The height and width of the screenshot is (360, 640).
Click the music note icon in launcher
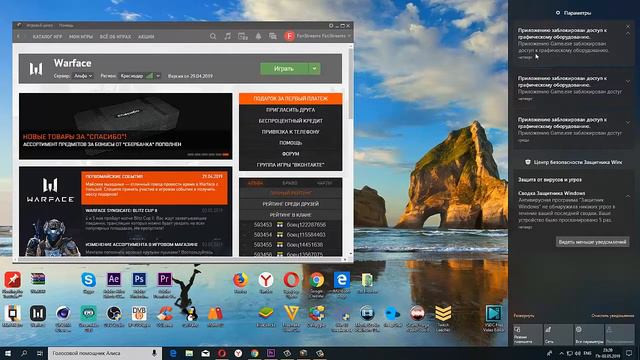[227, 36]
